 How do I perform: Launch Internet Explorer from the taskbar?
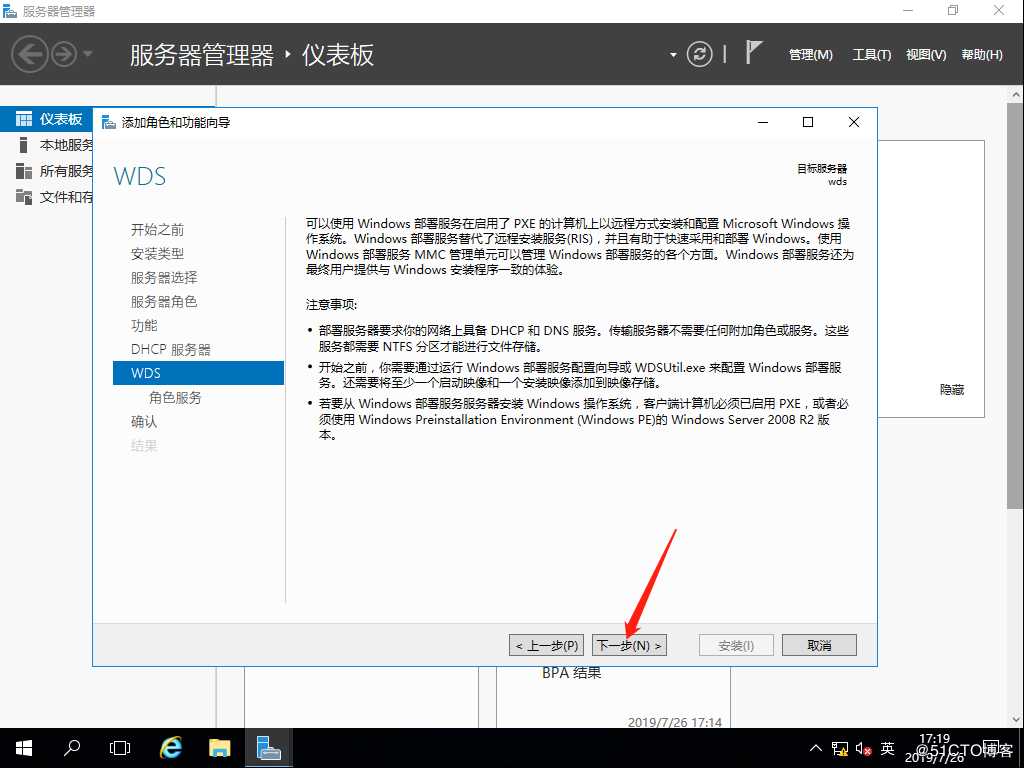coord(171,748)
